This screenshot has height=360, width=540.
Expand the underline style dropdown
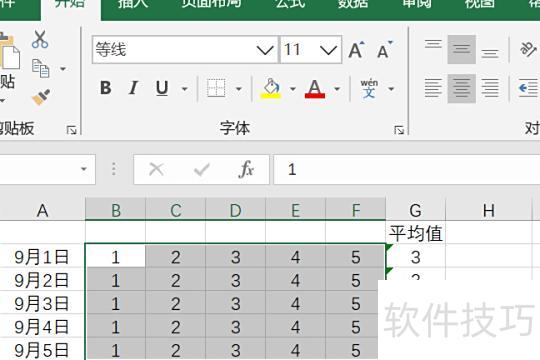pos(185,89)
